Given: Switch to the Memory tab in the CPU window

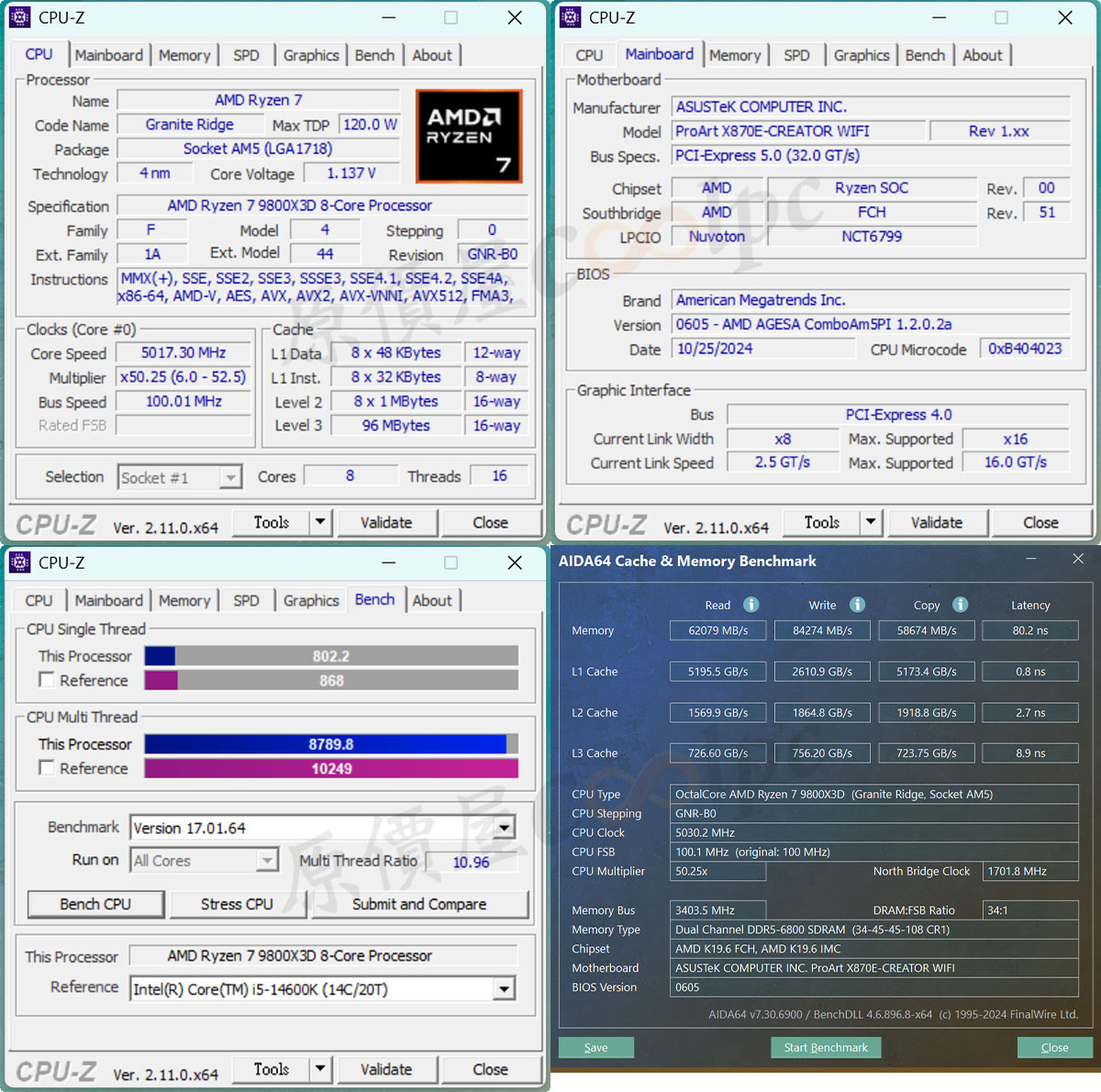Looking at the screenshot, I should [184, 55].
